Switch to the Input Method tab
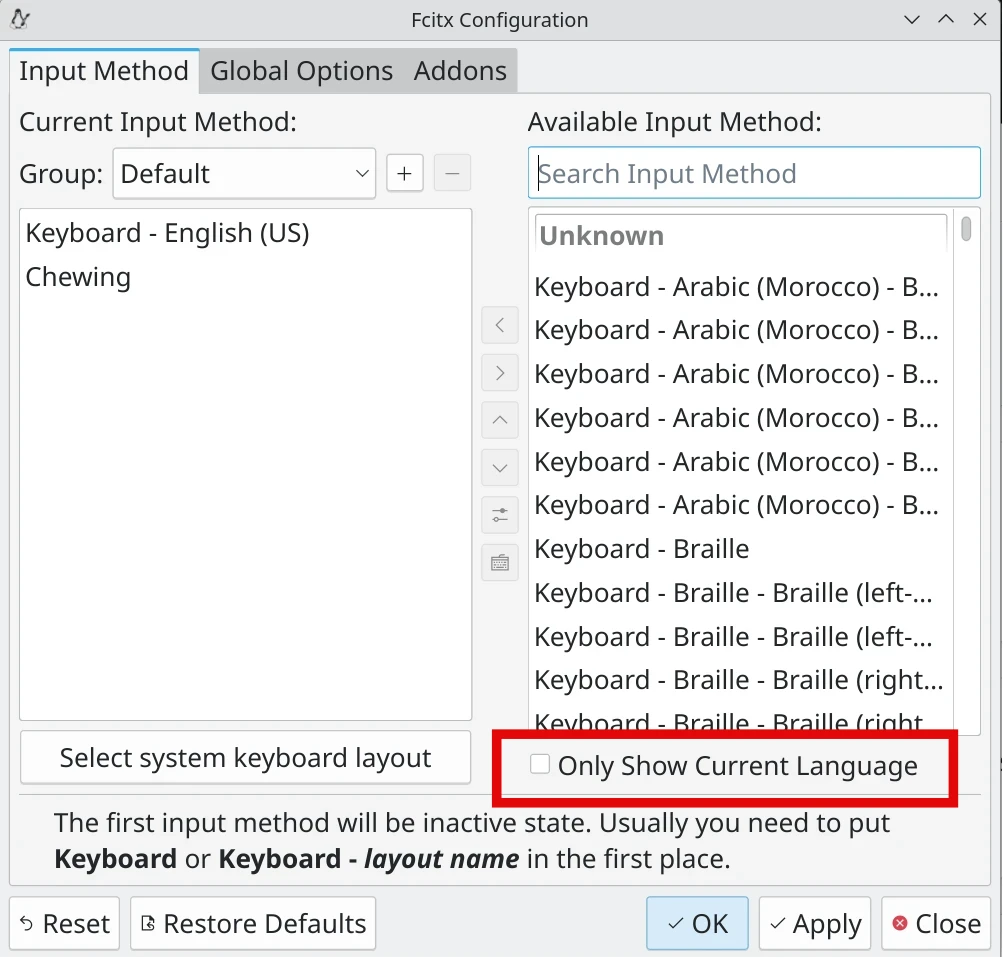1003x958 pixels. coord(104,71)
